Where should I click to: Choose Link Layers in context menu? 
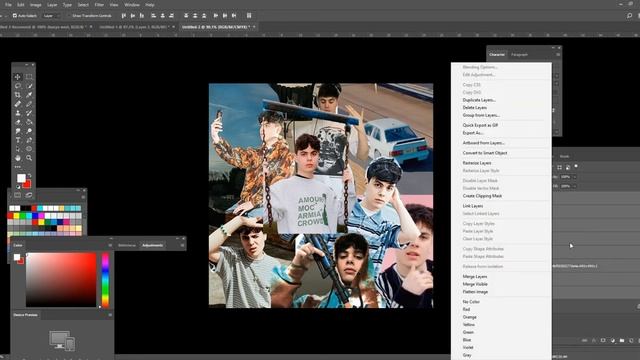(473, 206)
